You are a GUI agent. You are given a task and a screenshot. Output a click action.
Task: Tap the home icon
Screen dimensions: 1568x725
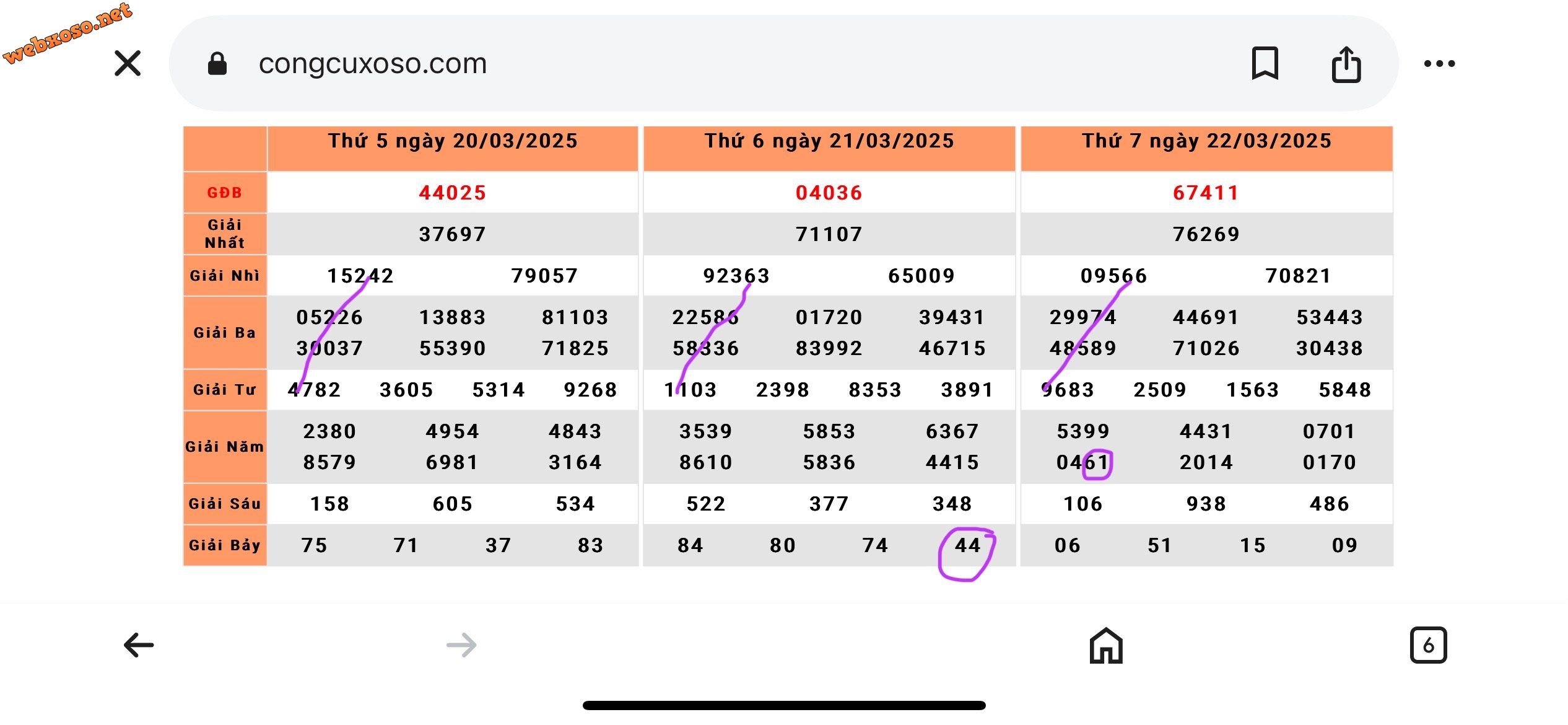pyautogui.click(x=1106, y=646)
